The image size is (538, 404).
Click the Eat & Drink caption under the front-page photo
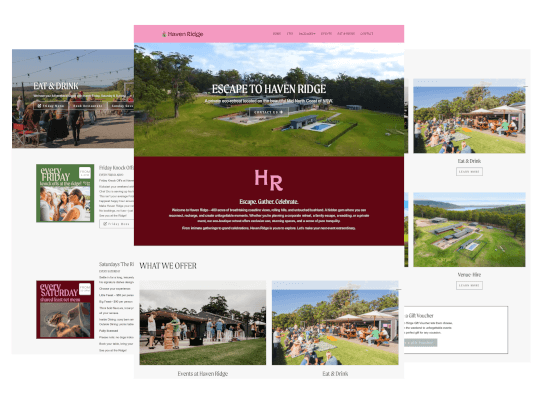pos(335,373)
